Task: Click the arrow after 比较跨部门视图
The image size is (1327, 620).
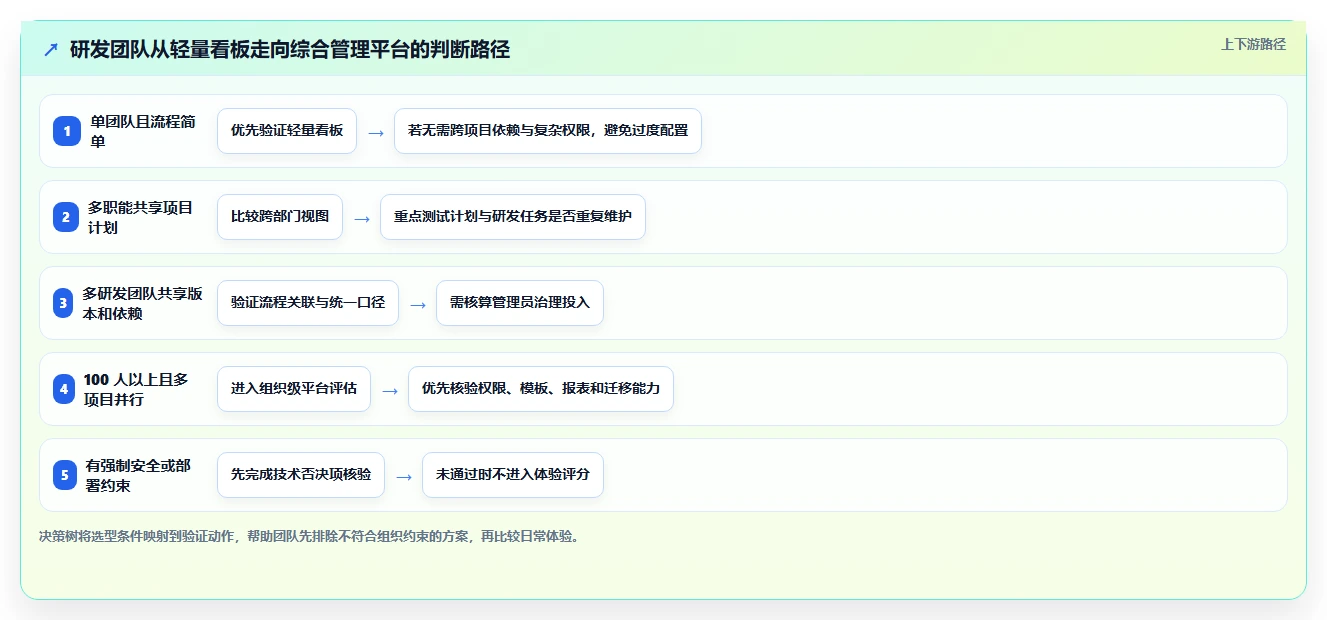Action: [362, 218]
